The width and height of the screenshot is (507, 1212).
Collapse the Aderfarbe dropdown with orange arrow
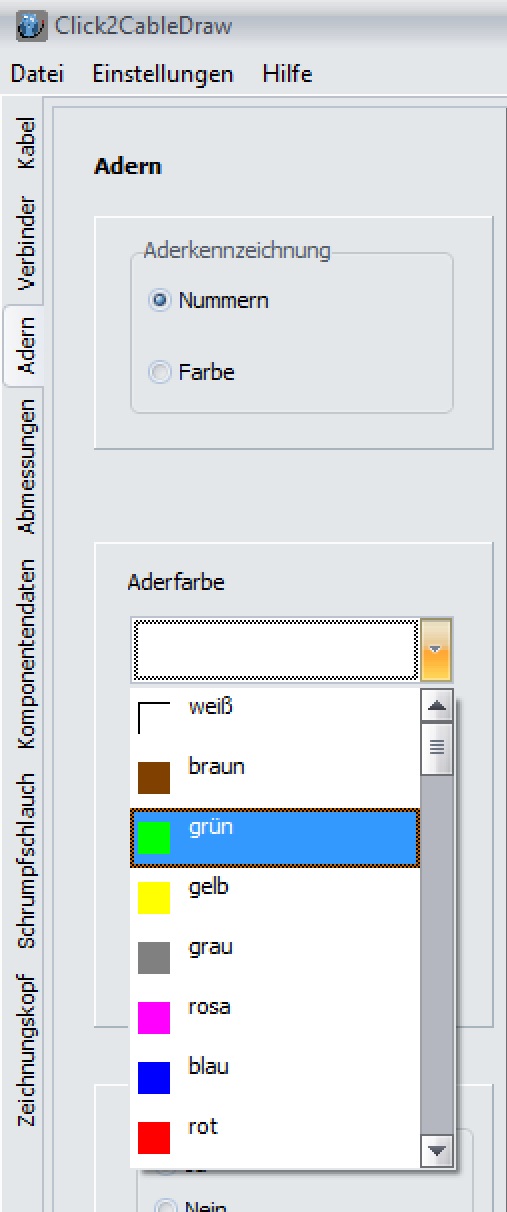(x=436, y=649)
